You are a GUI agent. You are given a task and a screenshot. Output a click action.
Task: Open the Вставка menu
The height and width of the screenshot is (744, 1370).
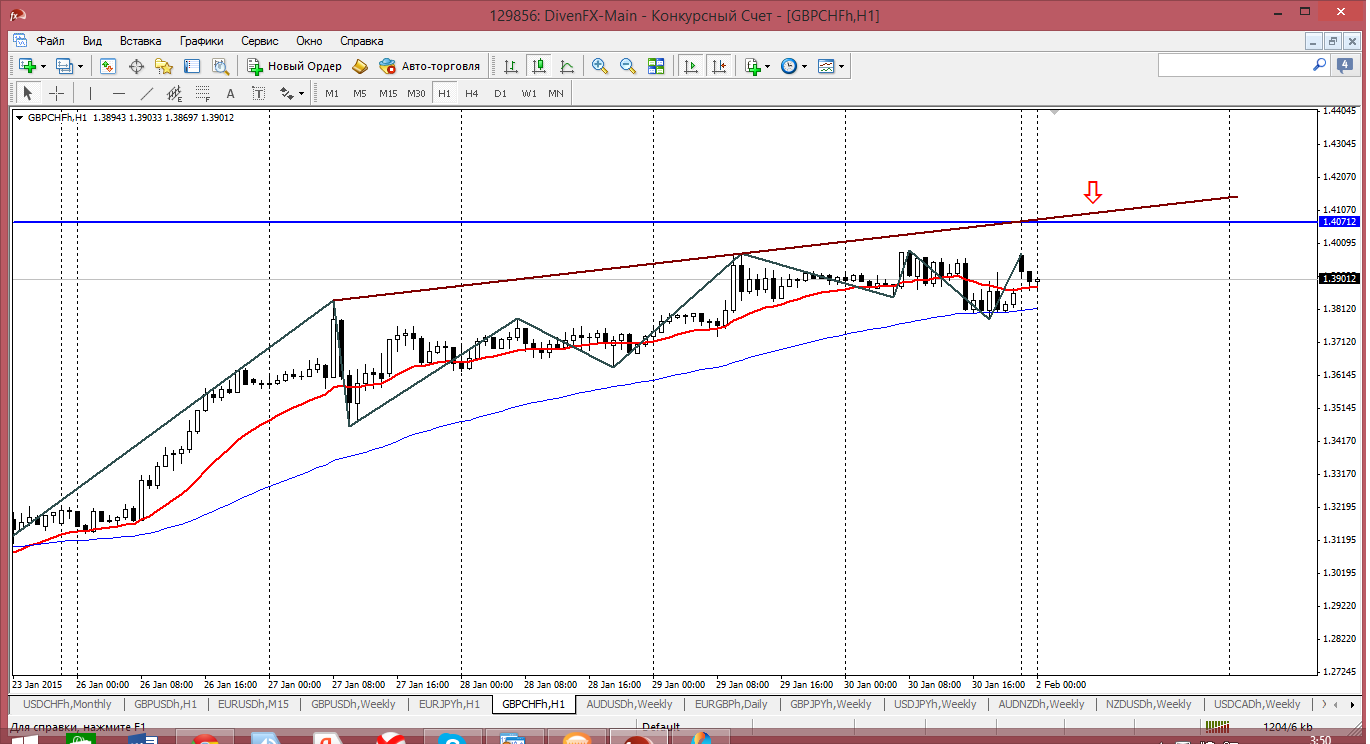click(x=140, y=41)
